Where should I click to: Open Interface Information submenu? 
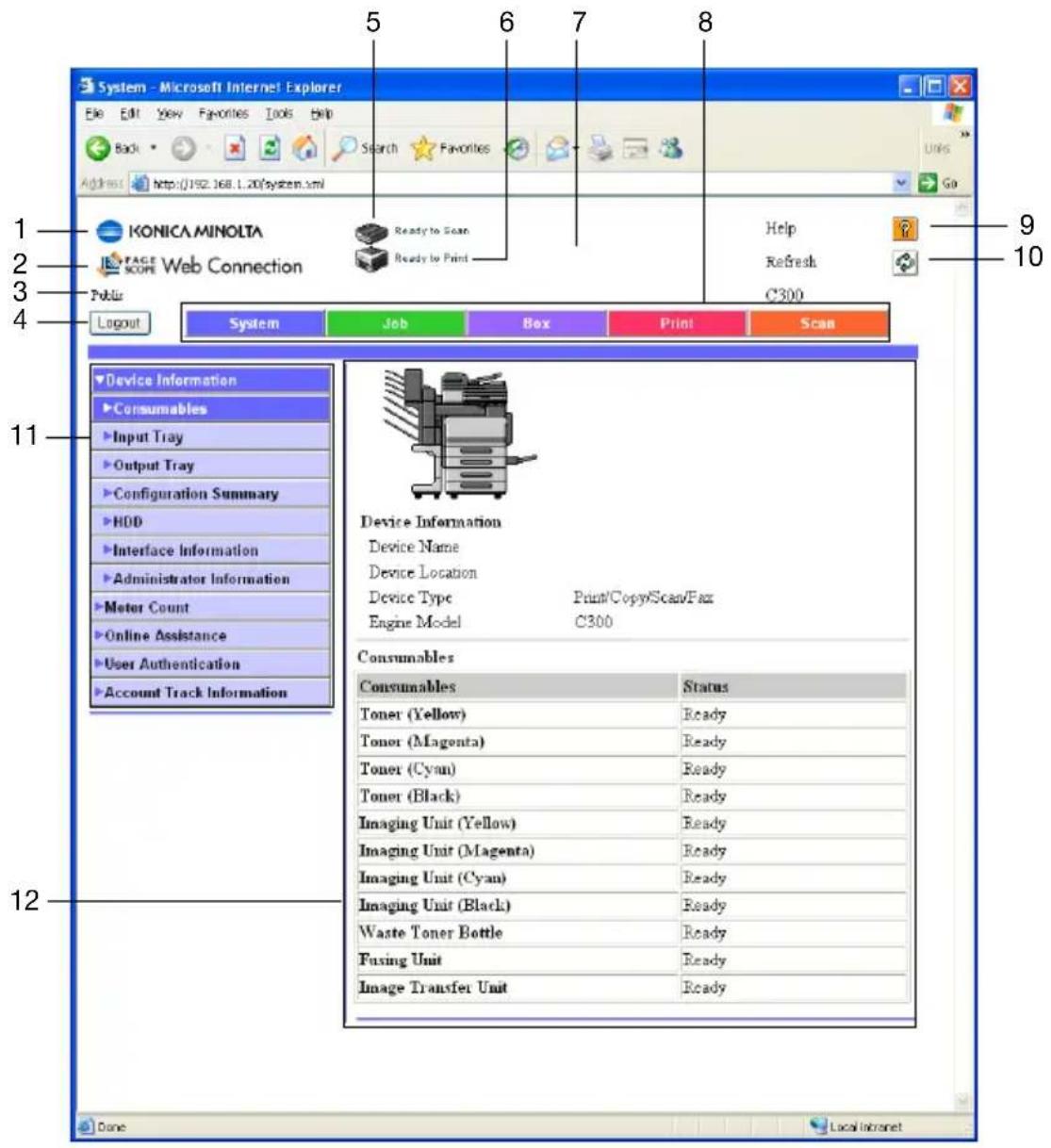tap(211, 550)
